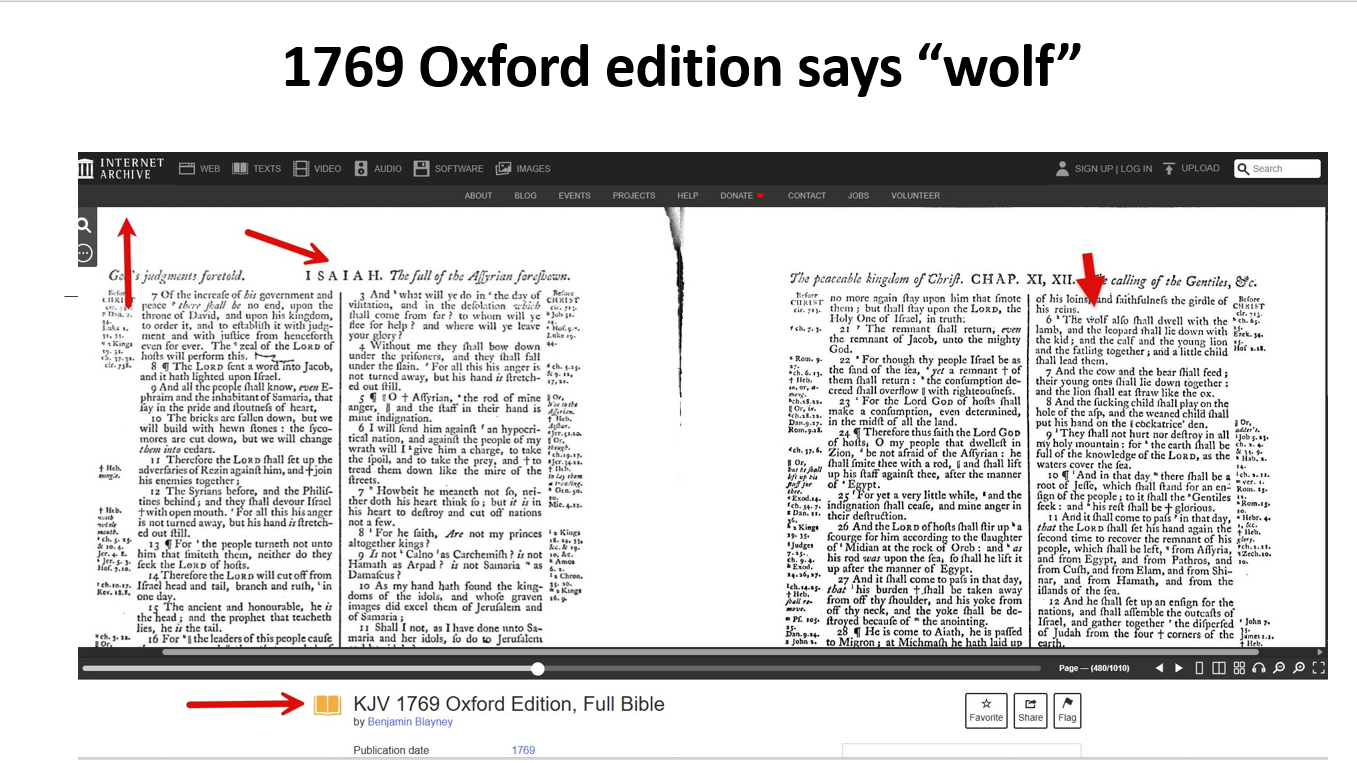Go to the previous page arrow
1357x763 pixels.
click(1160, 668)
